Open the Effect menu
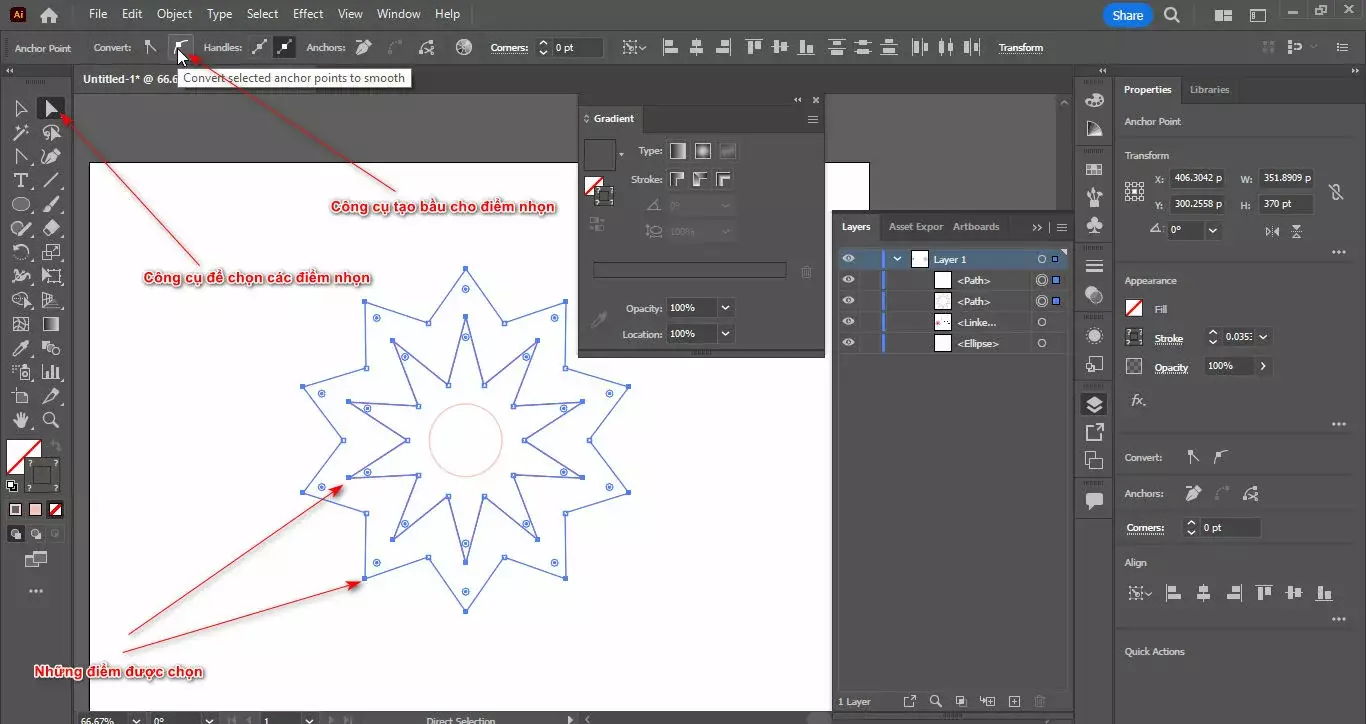This screenshot has width=1366, height=724. [308, 14]
